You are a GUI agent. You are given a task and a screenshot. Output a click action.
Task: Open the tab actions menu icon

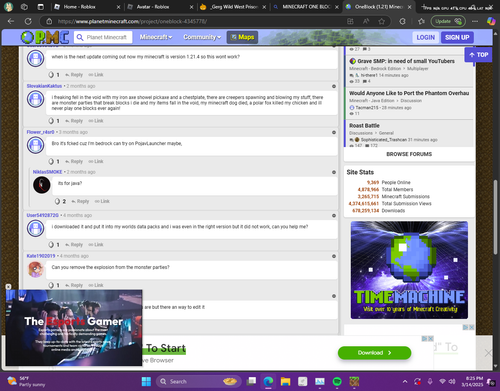40,7
